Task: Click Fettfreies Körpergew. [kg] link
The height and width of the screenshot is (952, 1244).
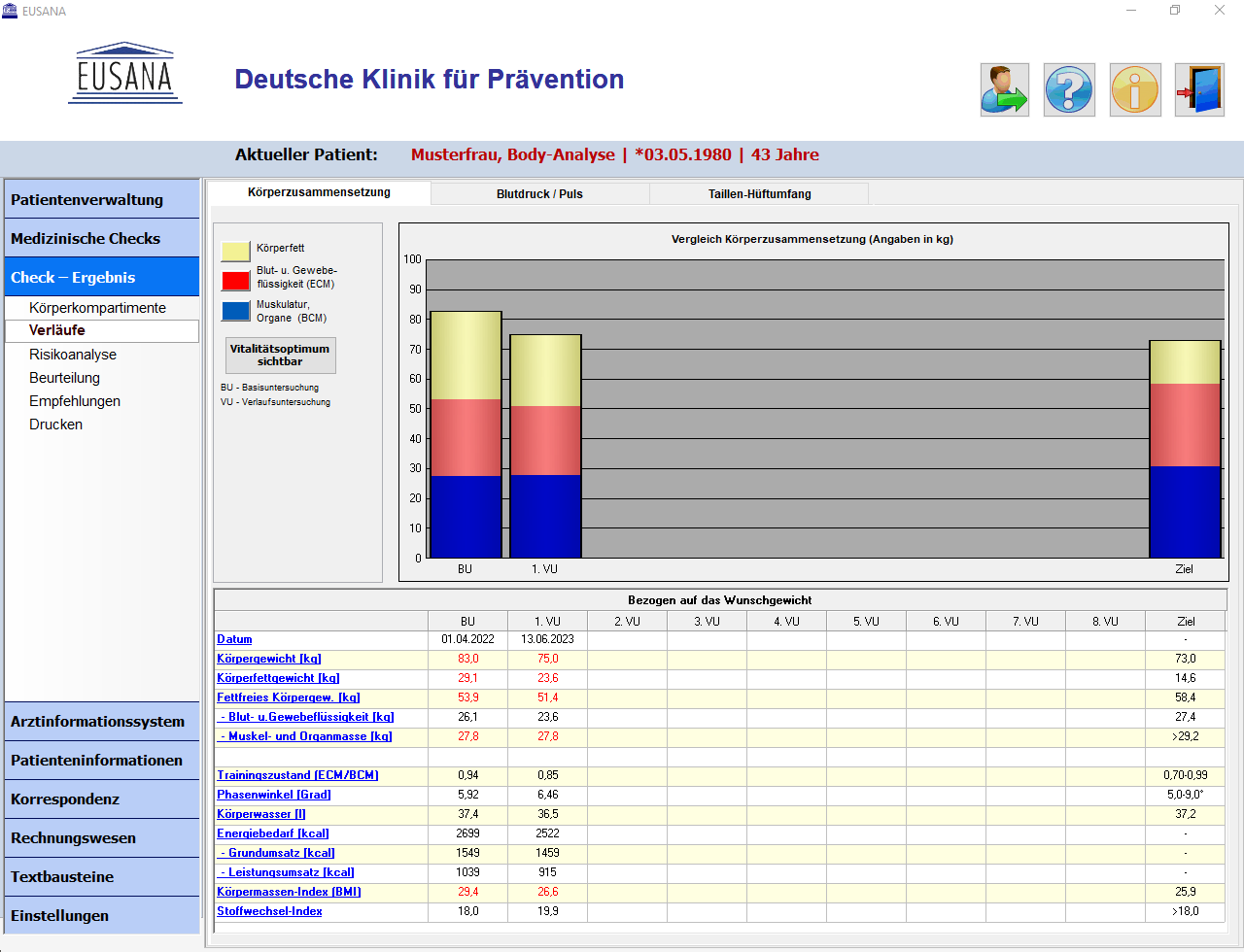Action: tap(289, 697)
